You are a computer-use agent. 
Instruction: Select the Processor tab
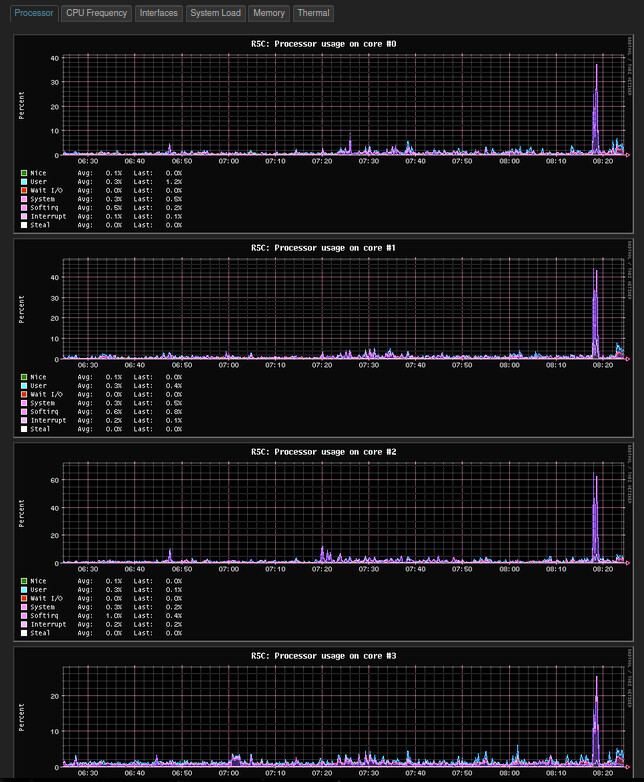pos(34,13)
